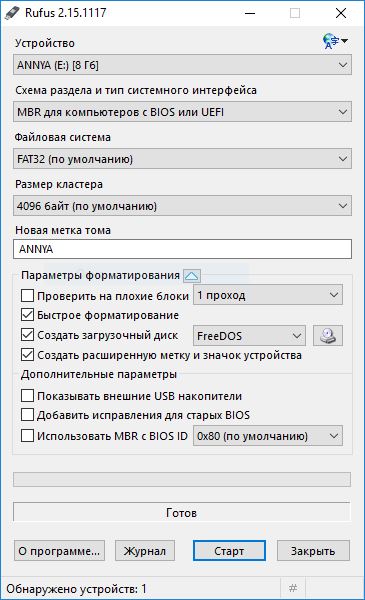Toggle 'Создать расширенную метку и значок устройства'

(x=27, y=355)
